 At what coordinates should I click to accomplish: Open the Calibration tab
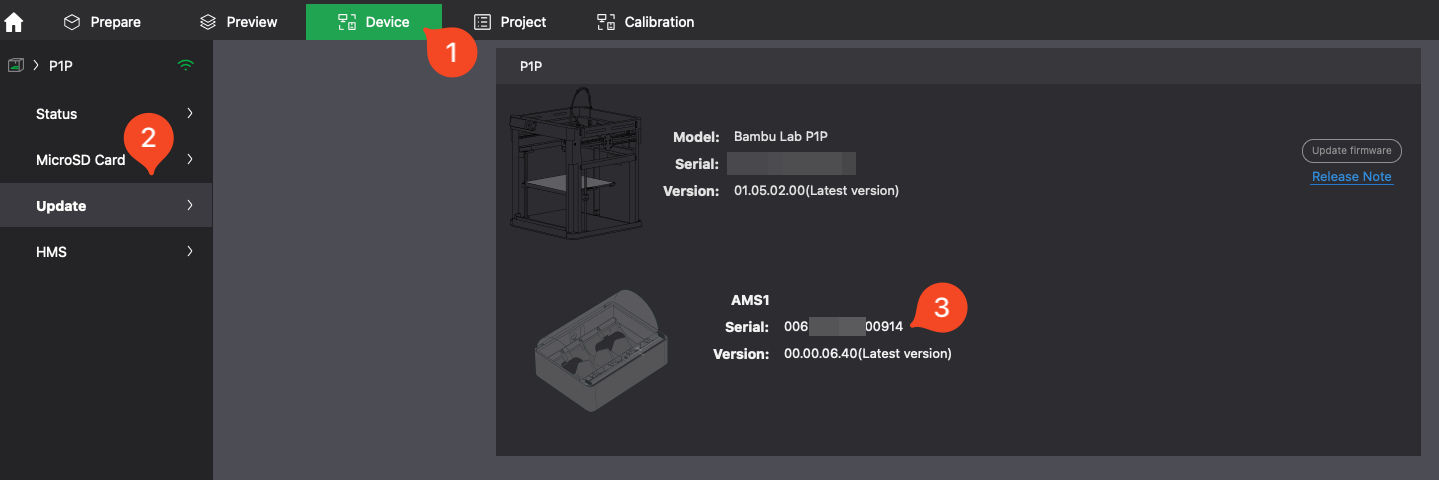point(645,21)
